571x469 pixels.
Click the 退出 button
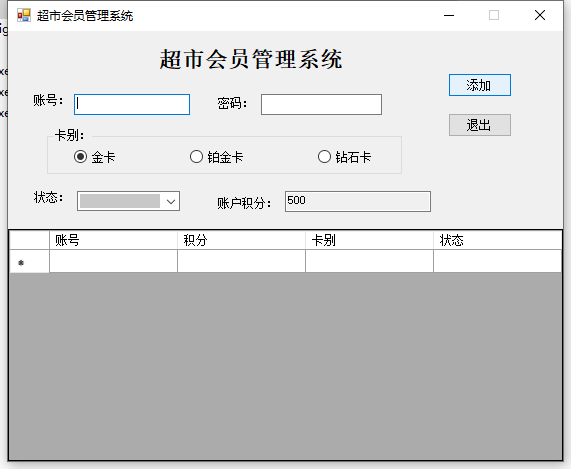480,125
